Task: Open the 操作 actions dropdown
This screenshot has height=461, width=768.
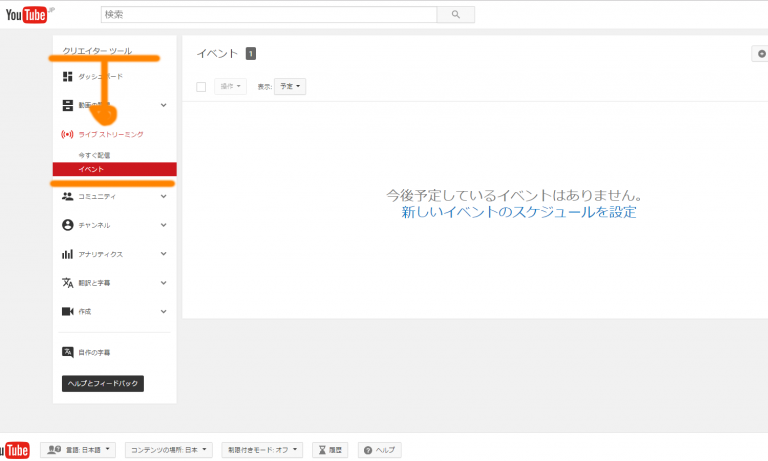Action: point(230,87)
